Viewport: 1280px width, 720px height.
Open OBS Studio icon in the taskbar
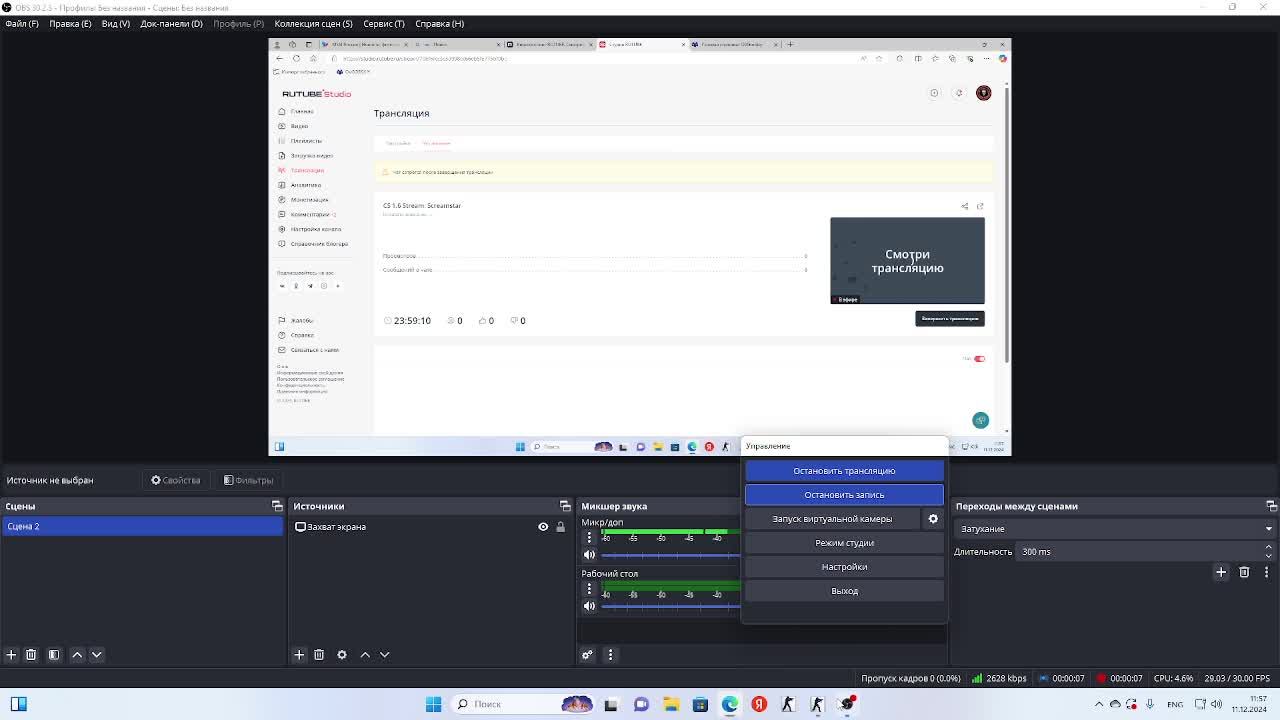(x=848, y=704)
